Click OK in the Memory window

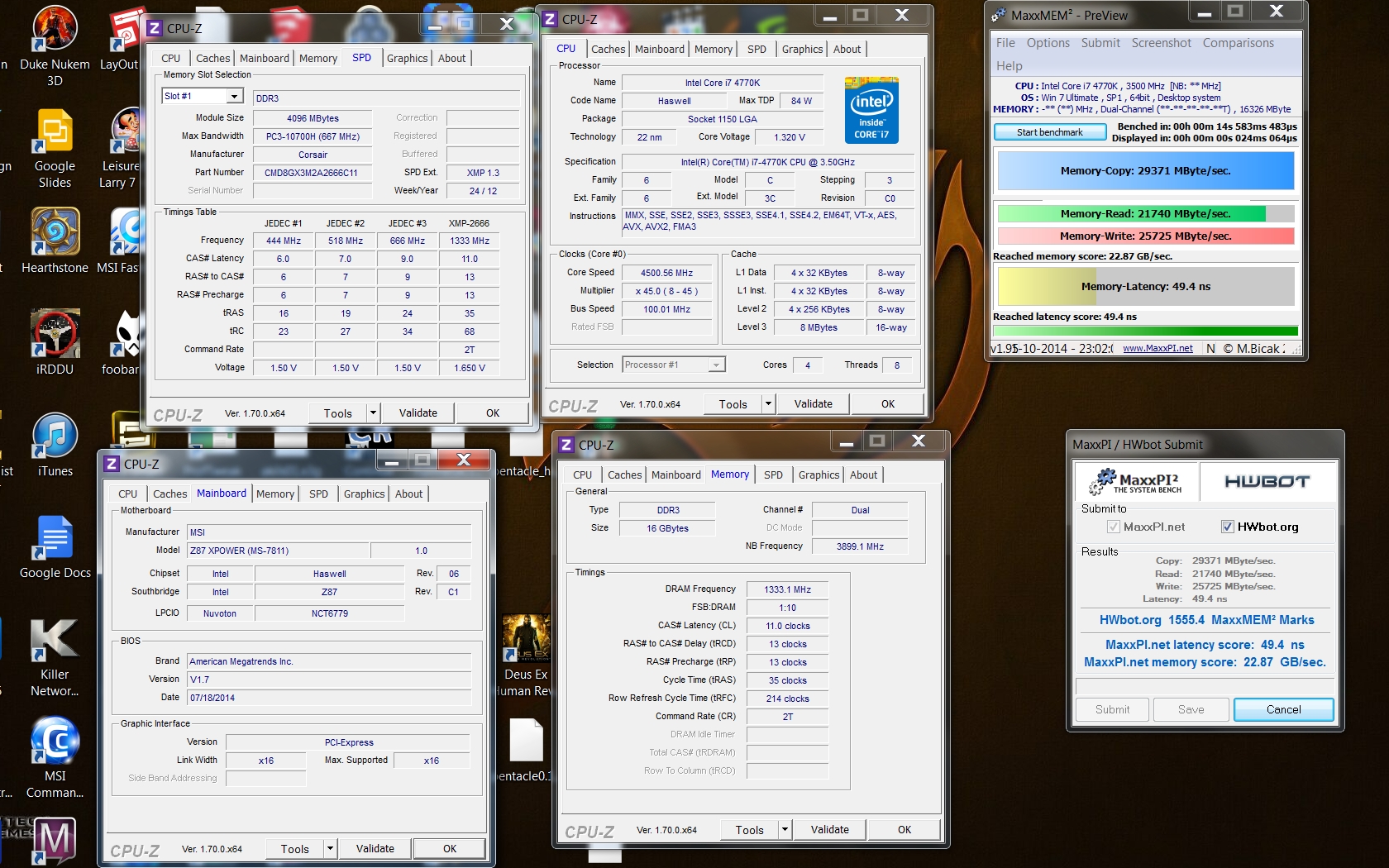[x=905, y=829]
